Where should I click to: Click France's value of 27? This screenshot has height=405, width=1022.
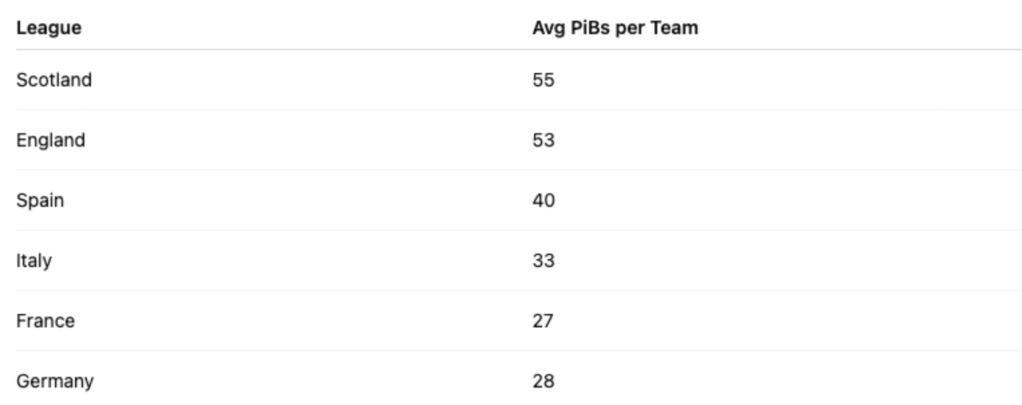[x=543, y=321]
